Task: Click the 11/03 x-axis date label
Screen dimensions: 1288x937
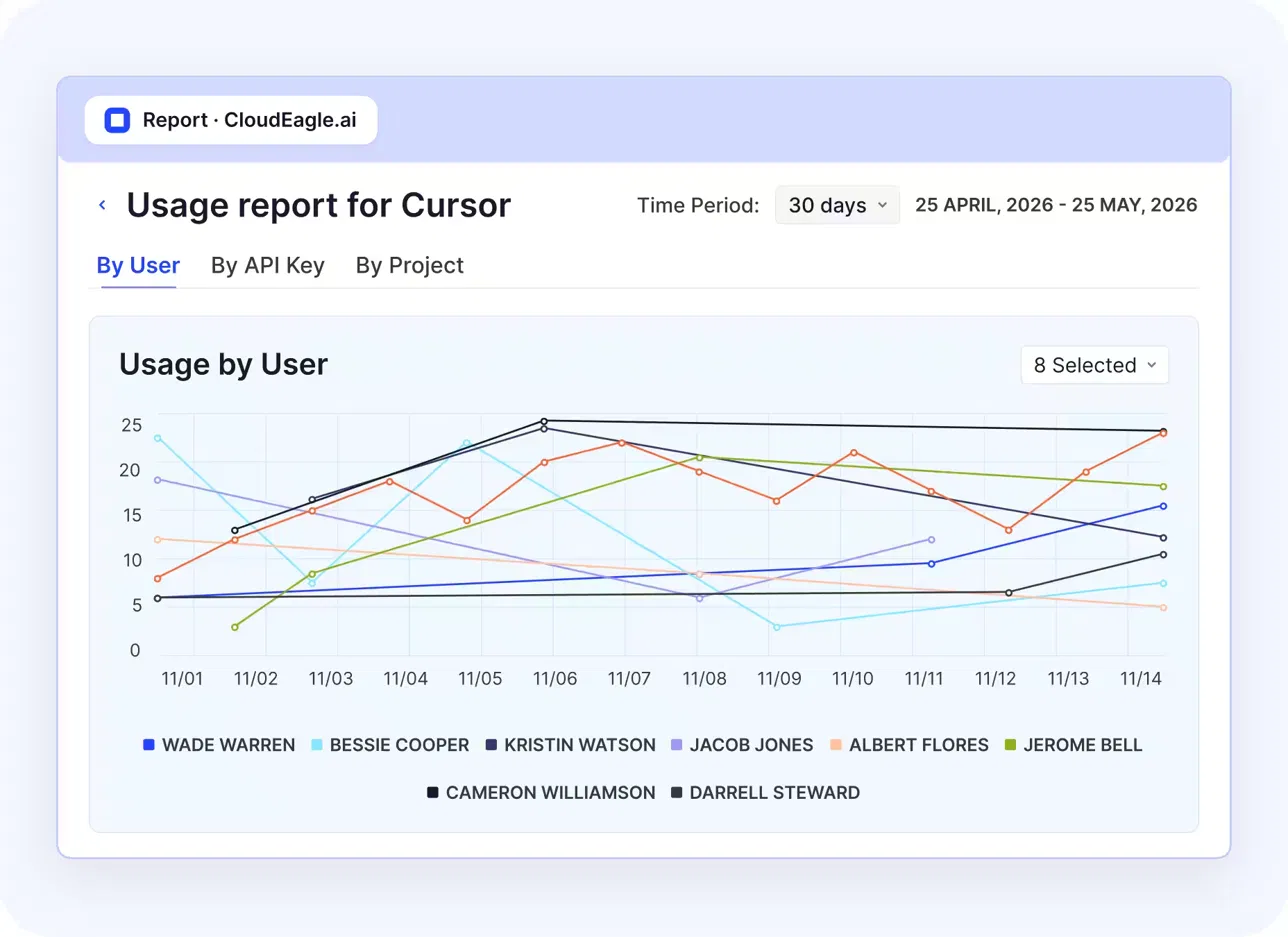Action: click(x=331, y=679)
